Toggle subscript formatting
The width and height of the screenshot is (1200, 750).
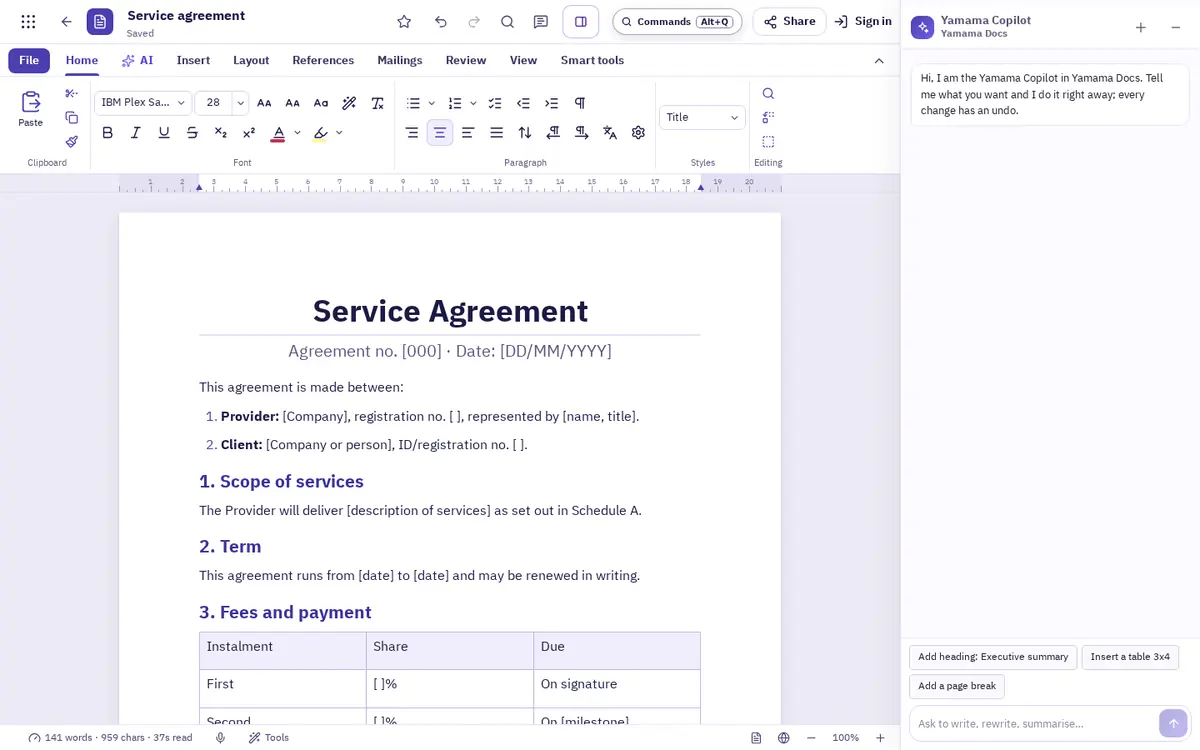[221, 132]
